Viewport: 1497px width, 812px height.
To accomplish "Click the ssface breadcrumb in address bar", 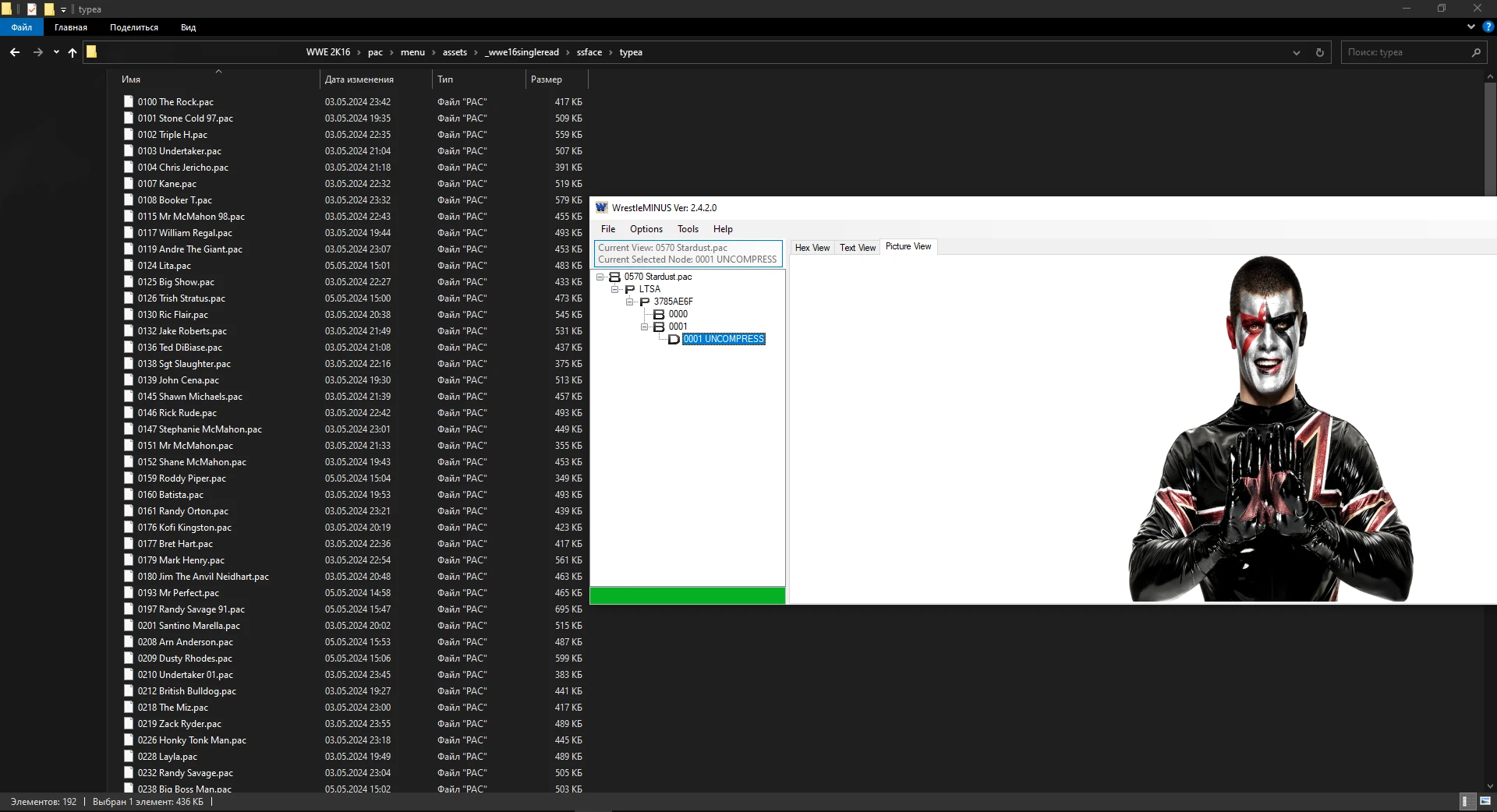I will (x=589, y=52).
